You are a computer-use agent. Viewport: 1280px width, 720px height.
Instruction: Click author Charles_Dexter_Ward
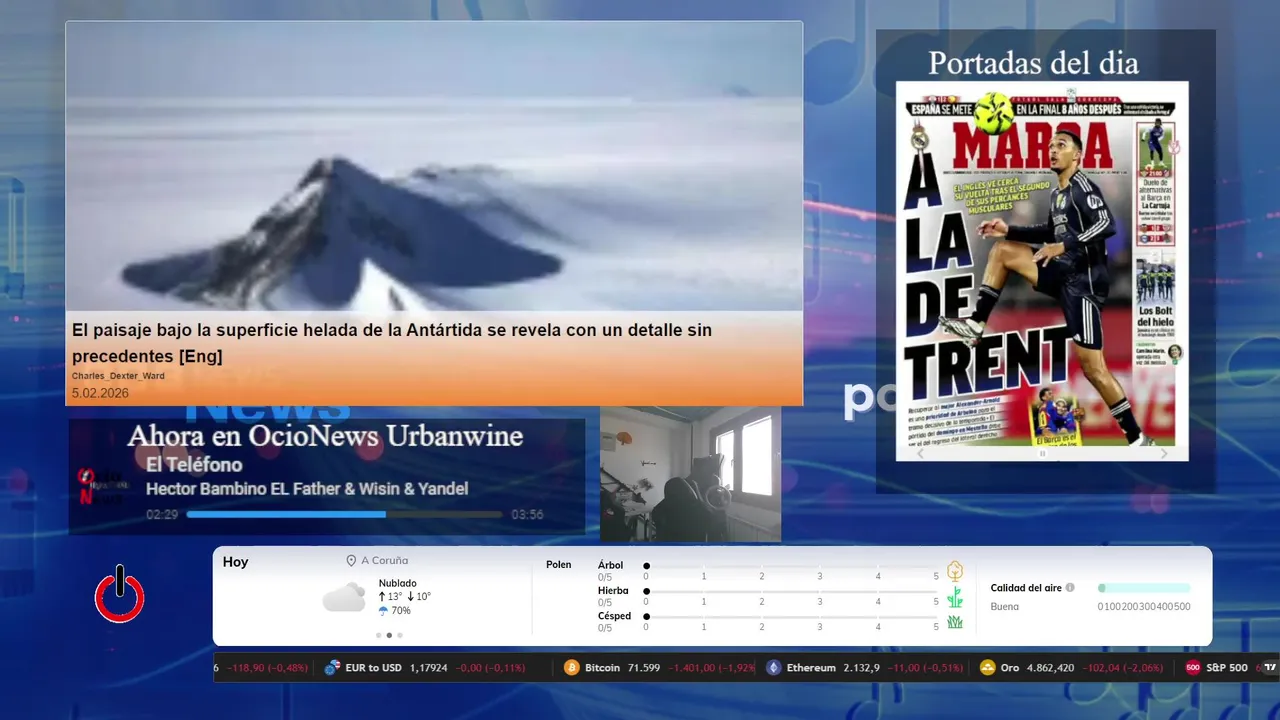click(118, 376)
